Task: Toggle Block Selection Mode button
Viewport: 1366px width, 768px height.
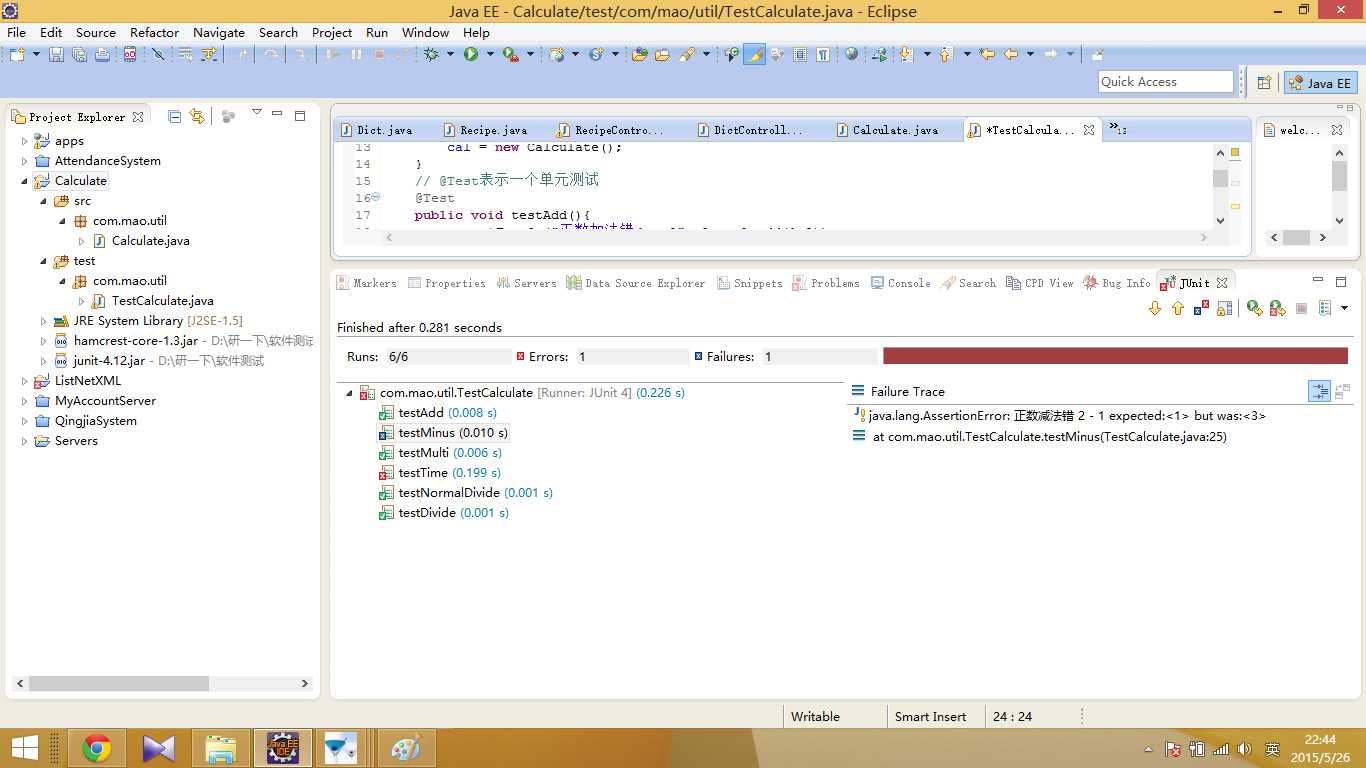Action: coord(800,54)
